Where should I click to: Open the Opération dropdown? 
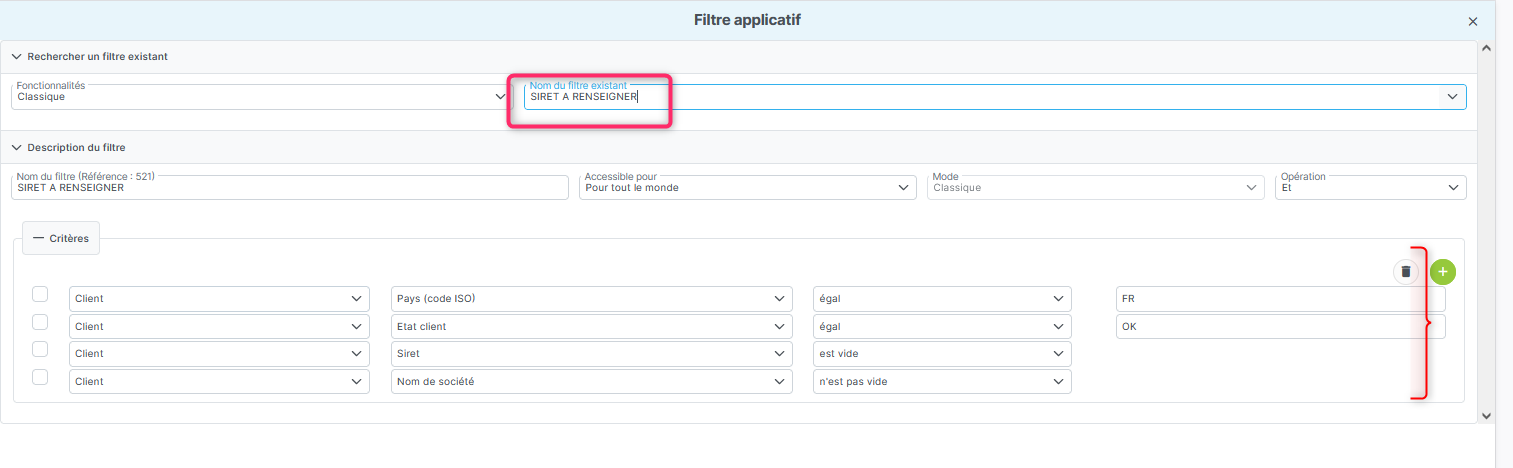[1371, 187]
